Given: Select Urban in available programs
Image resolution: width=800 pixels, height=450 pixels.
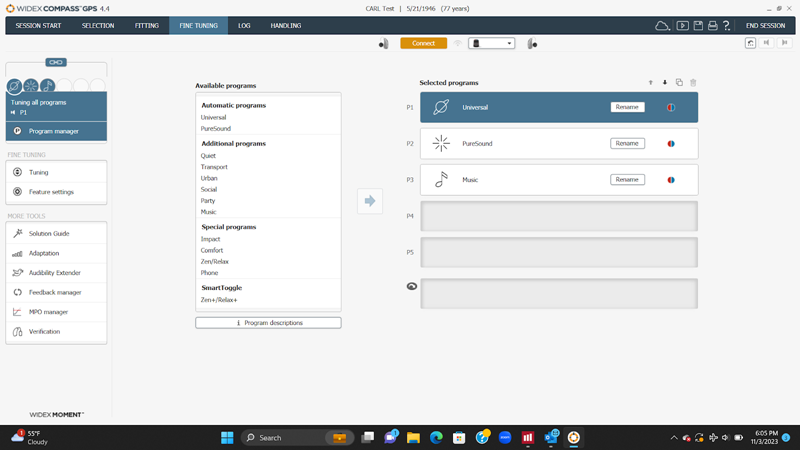Looking at the screenshot, I should 209,178.
